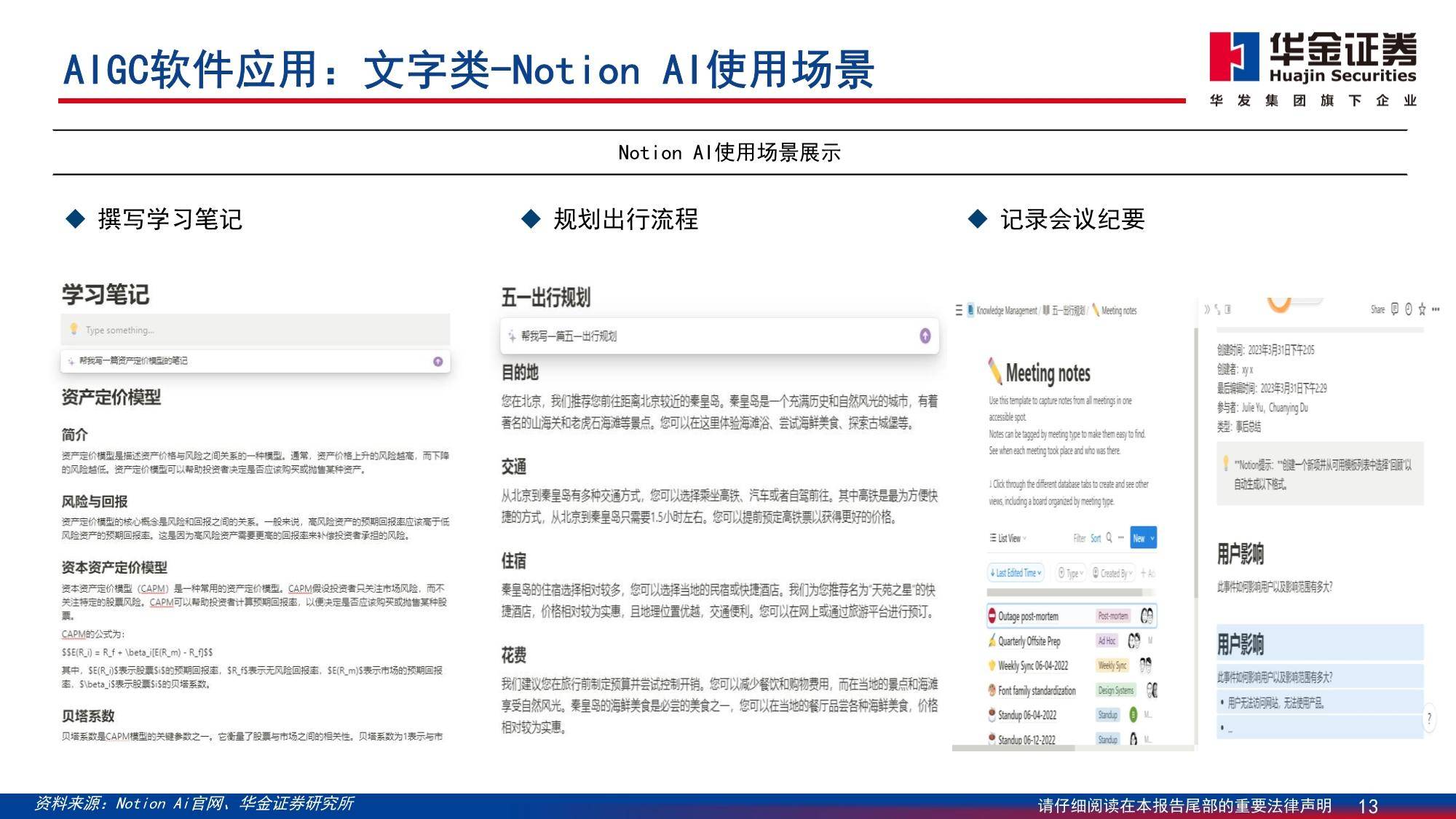Click the add filter plus button
The image size is (1456, 819).
(1147, 573)
